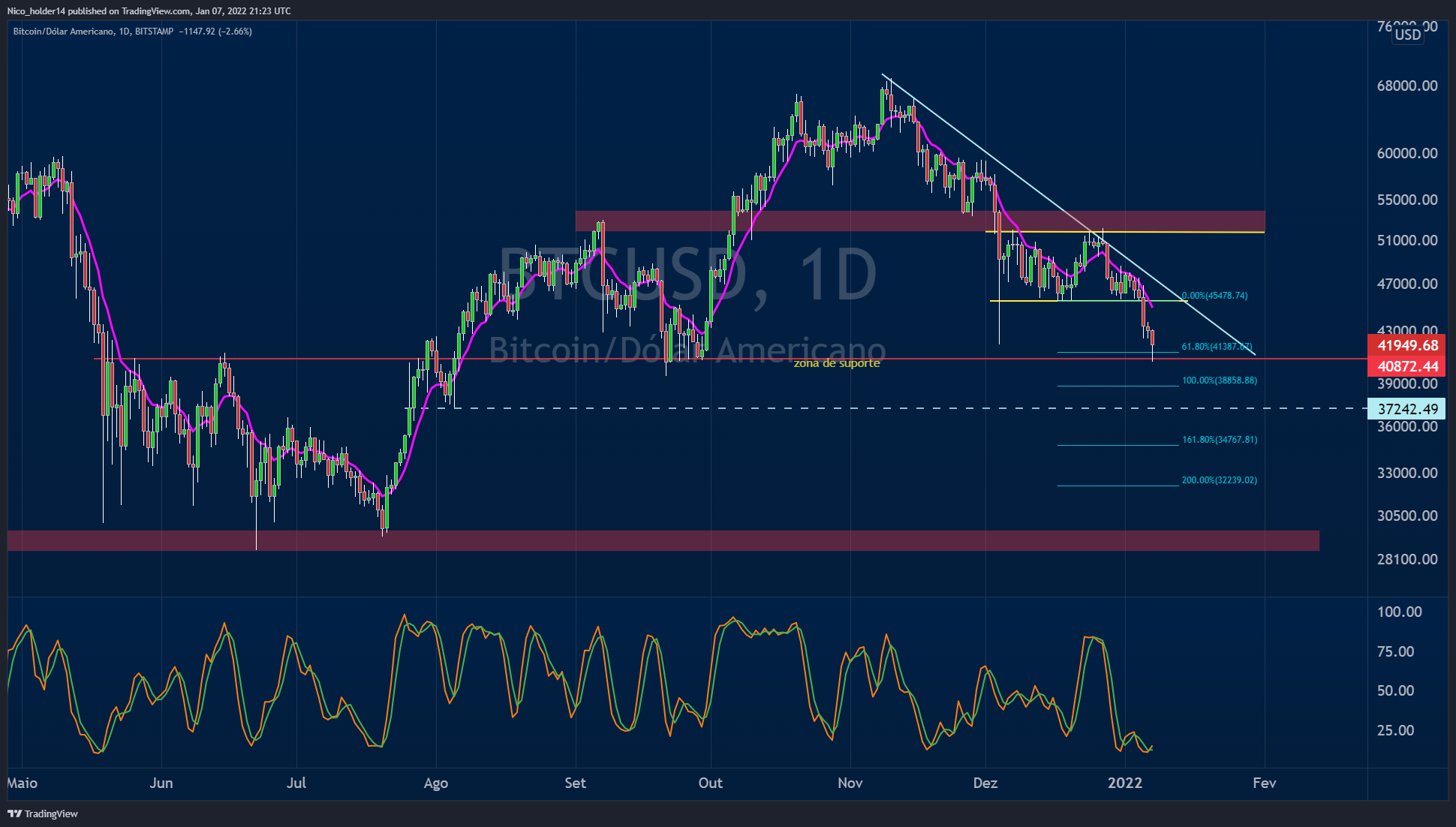
Task: Click the 36000.00 price axis label
Action: pos(1407,426)
